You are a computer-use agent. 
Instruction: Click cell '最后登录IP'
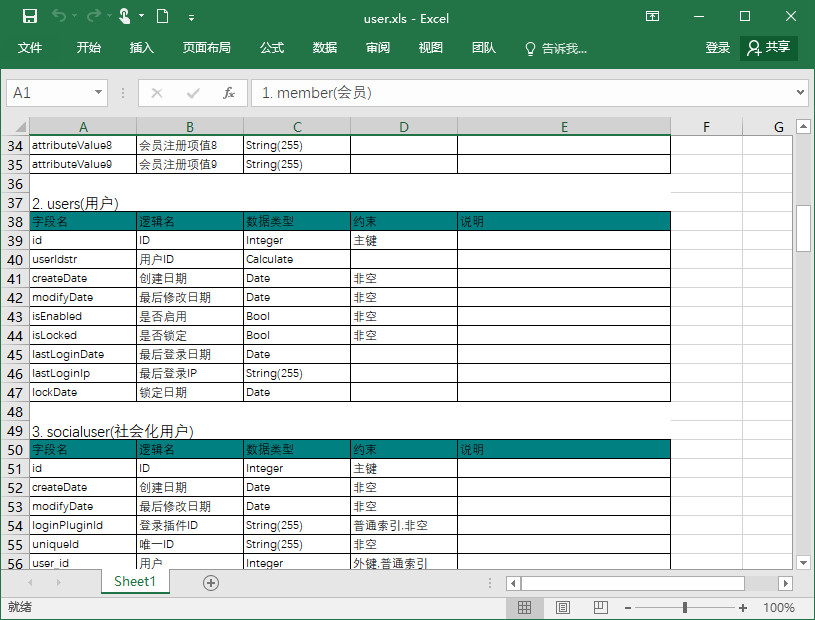190,373
